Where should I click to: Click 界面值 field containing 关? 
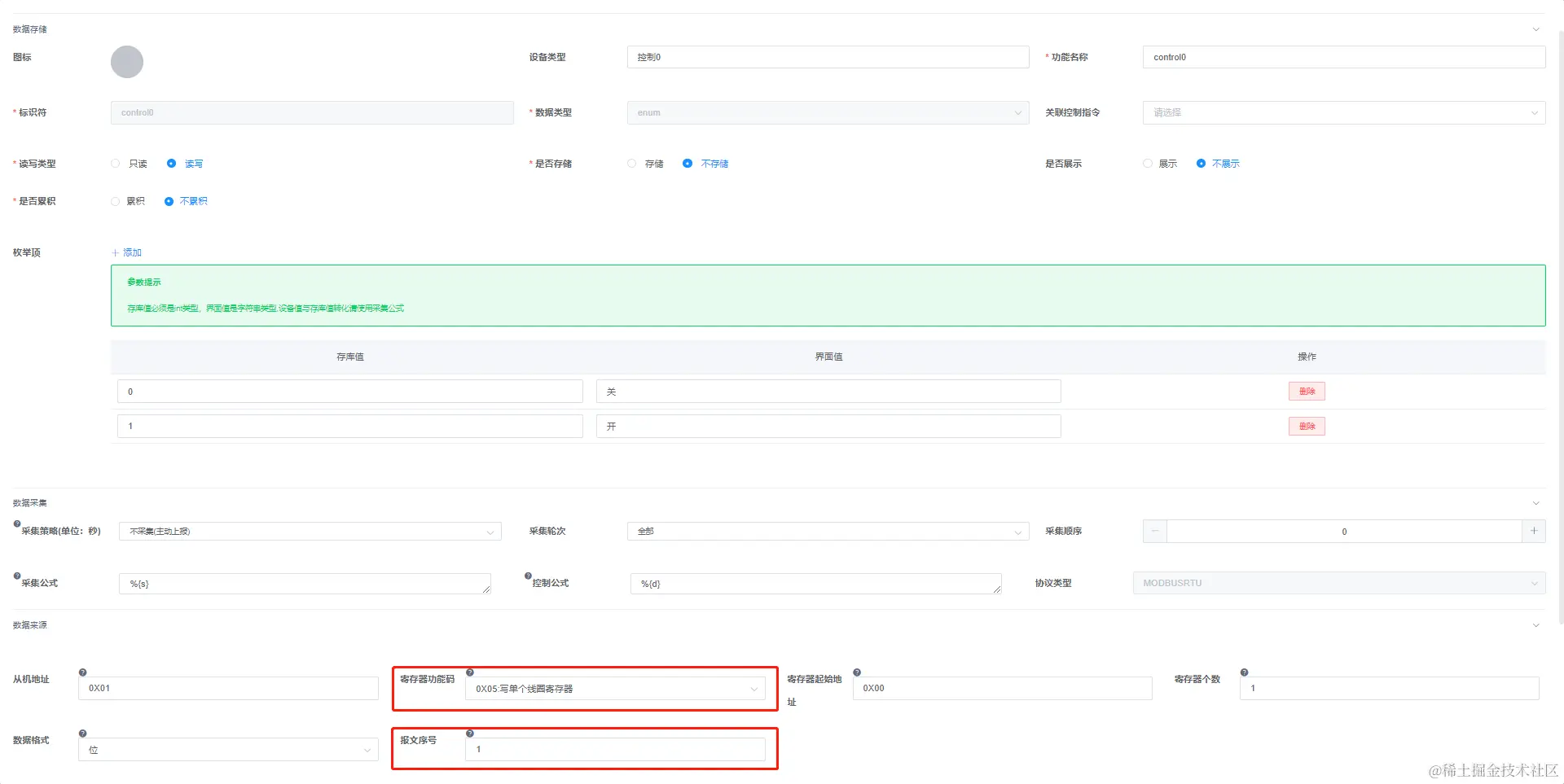(x=828, y=392)
